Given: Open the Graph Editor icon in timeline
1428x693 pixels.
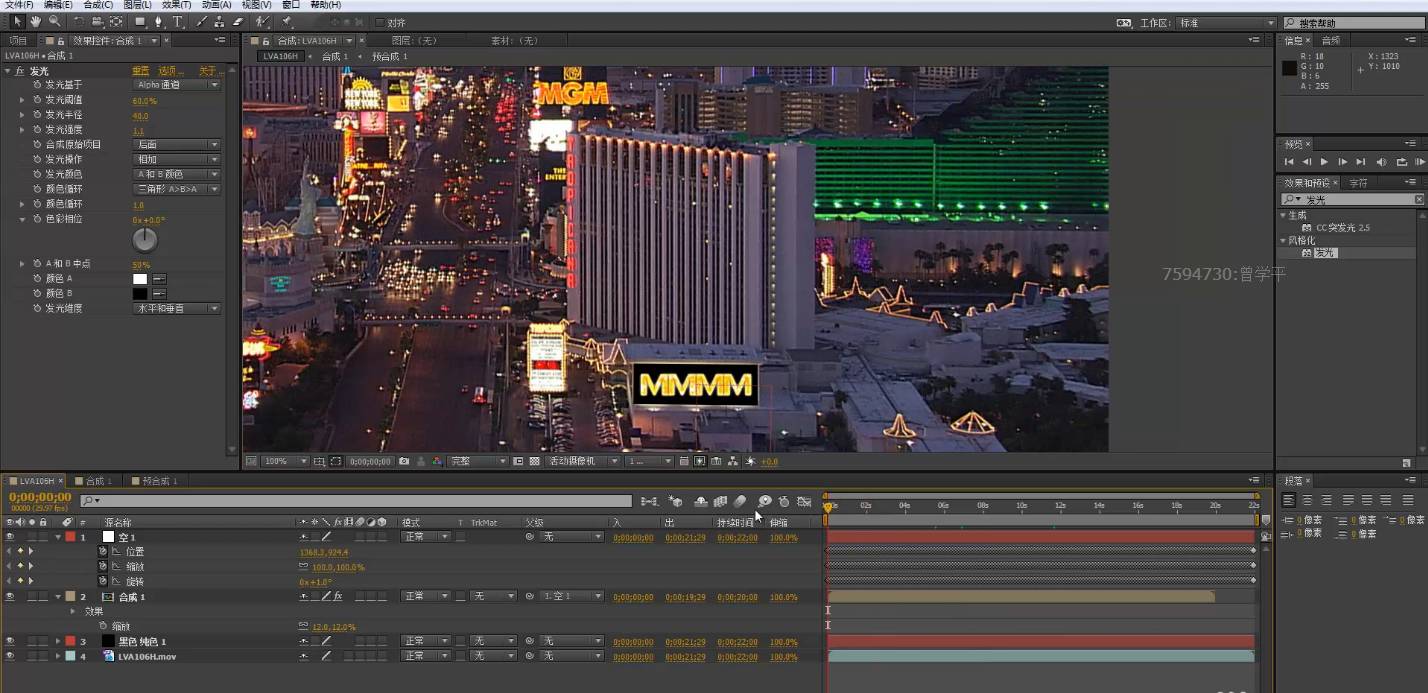Looking at the screenshot, I should tap(803, 501).
